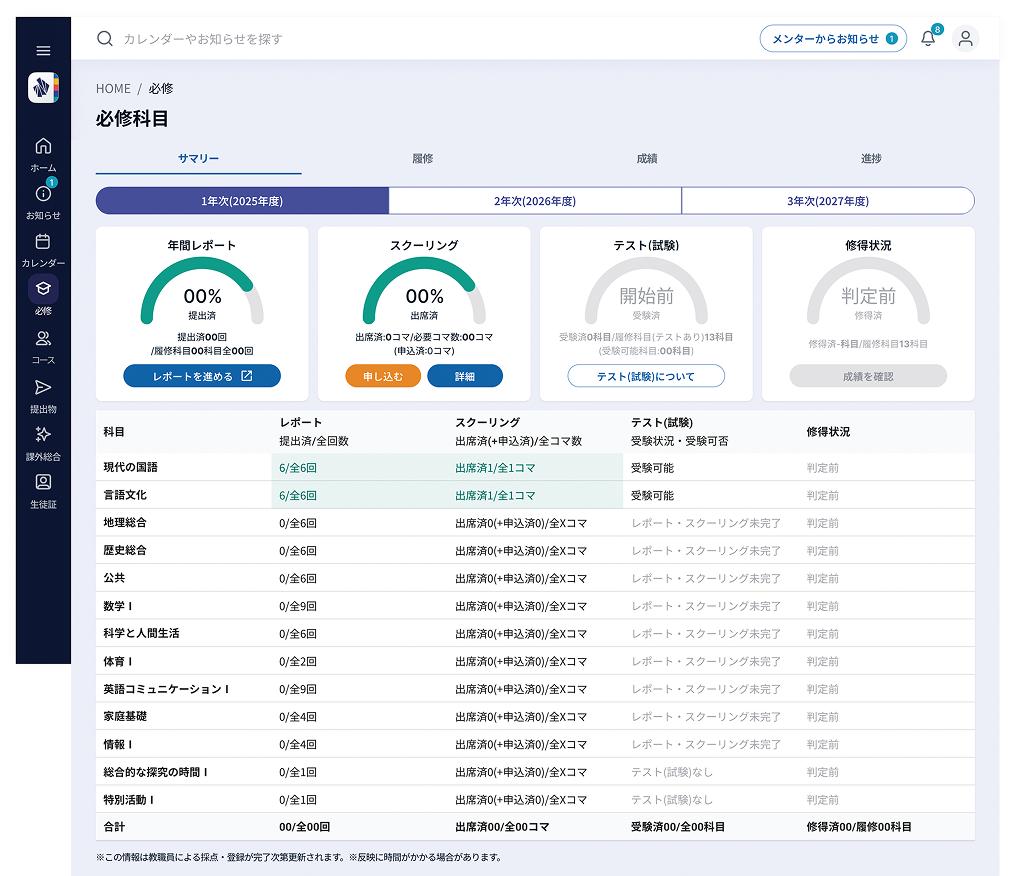The image size is (1016, 876).
Task: Select the 3年次(2027年度) year segment
Action: click(827, 201)
